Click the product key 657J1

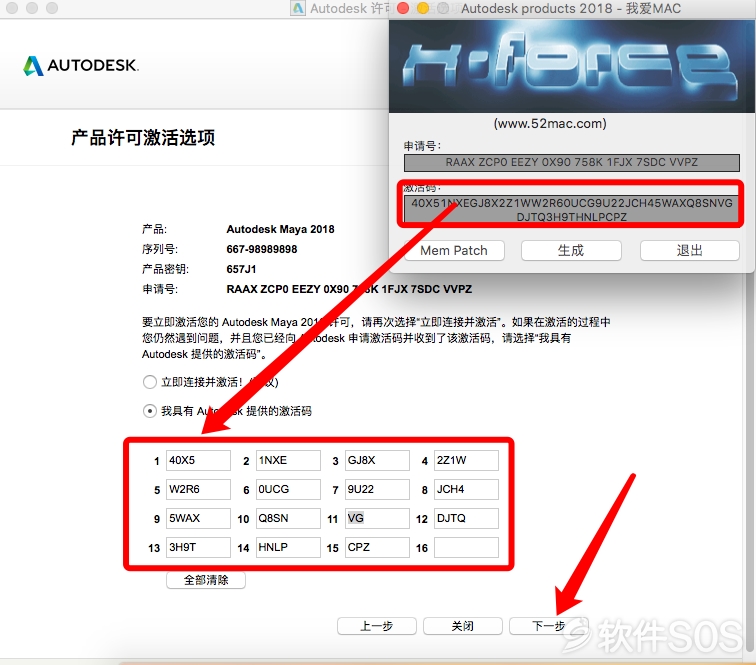tap(241, 269)
